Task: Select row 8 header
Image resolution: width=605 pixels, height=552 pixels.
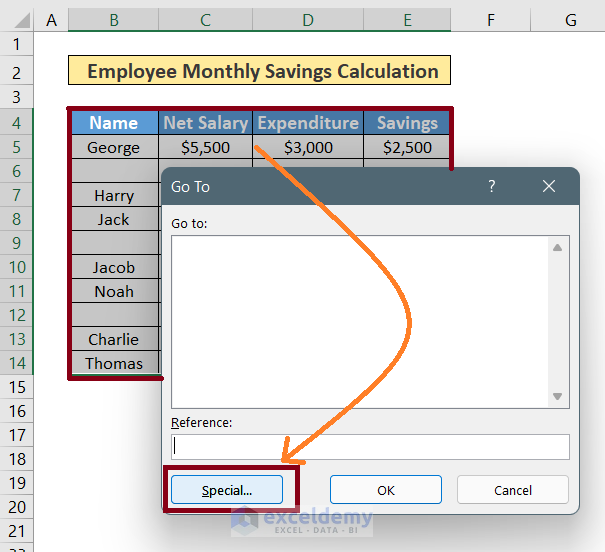Action: [16, 219]
